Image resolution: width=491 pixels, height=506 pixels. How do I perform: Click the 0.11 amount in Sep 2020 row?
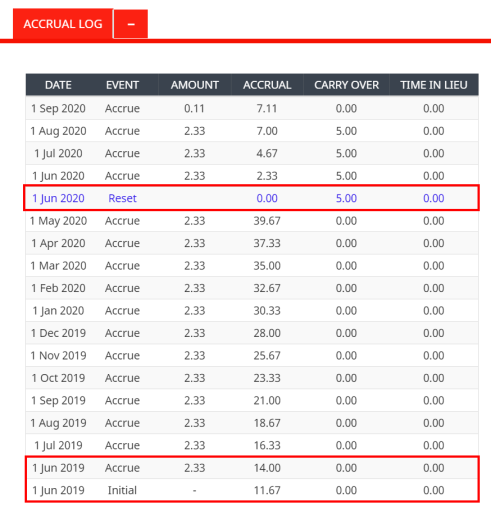click(x=194, y=109)
